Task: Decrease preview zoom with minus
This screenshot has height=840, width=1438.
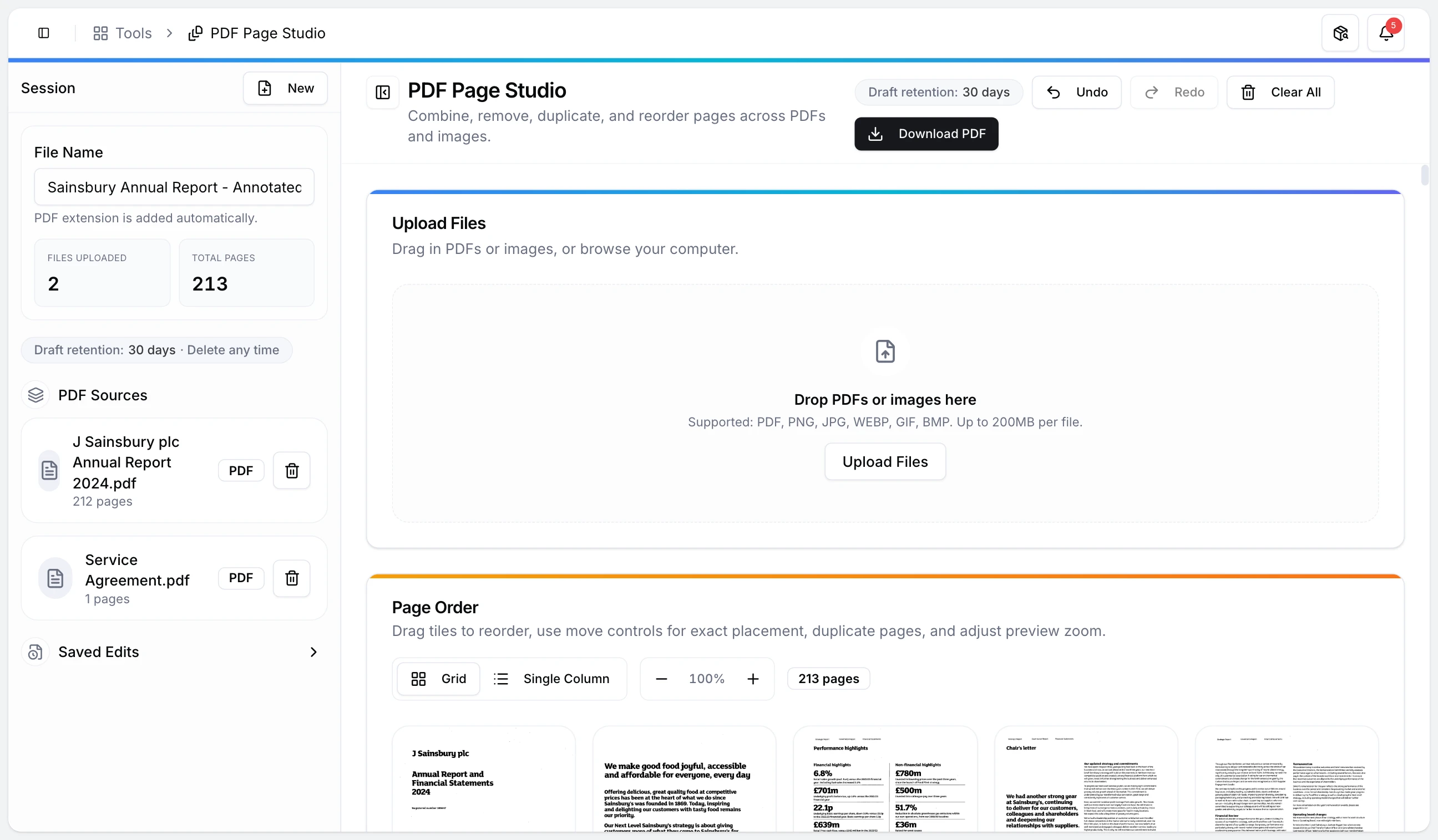Action: [x=661, y=679]
